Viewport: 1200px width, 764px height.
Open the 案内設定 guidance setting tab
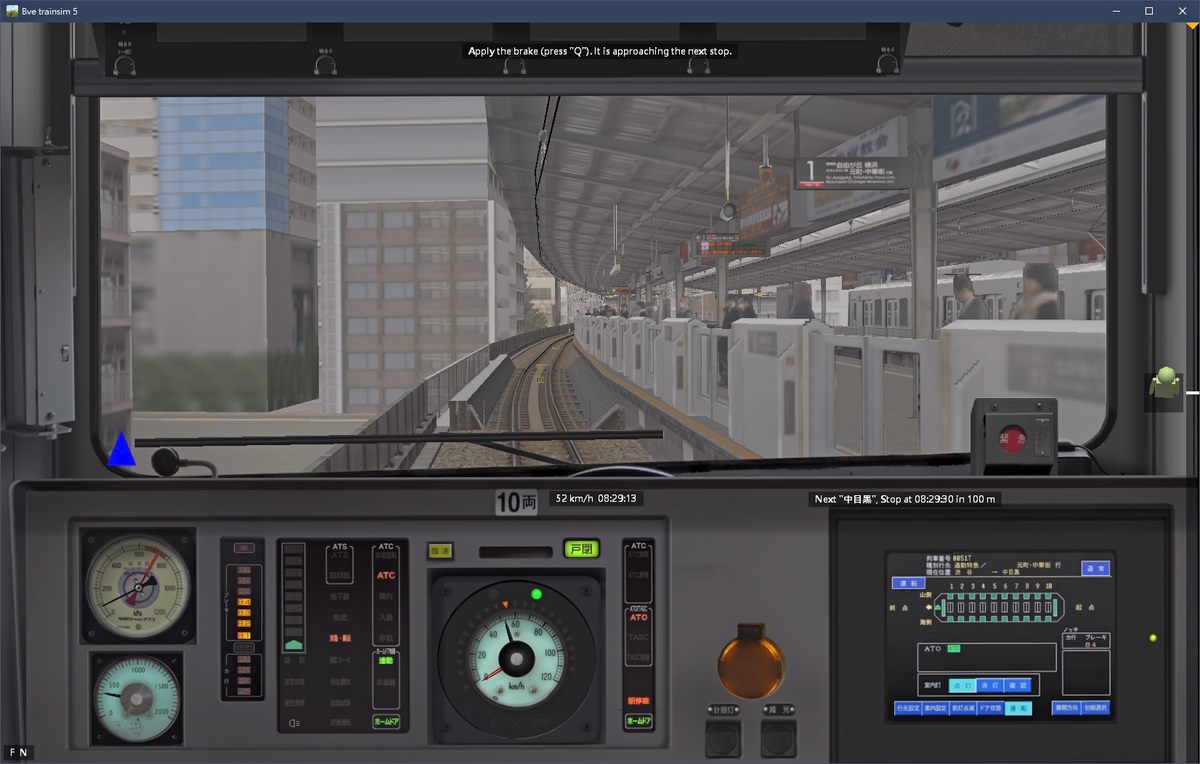point(935,708)
